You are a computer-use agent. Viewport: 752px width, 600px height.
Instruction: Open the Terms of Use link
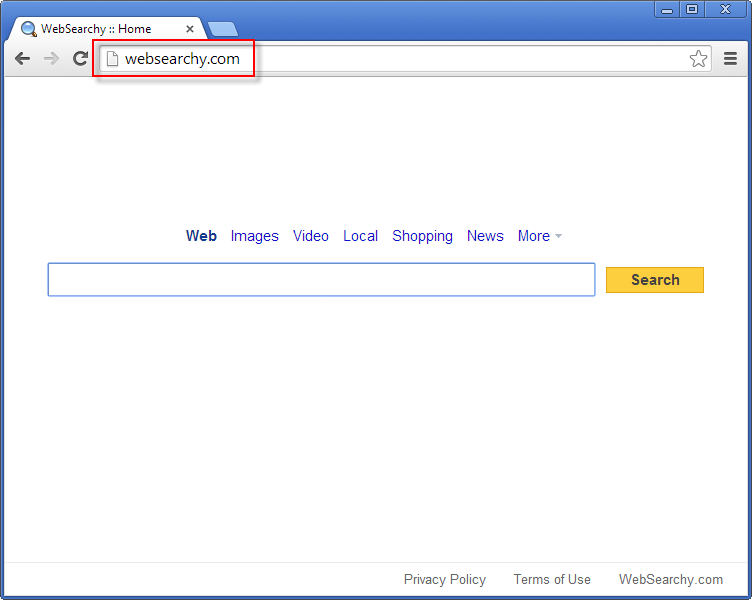(x=552, y=579)
